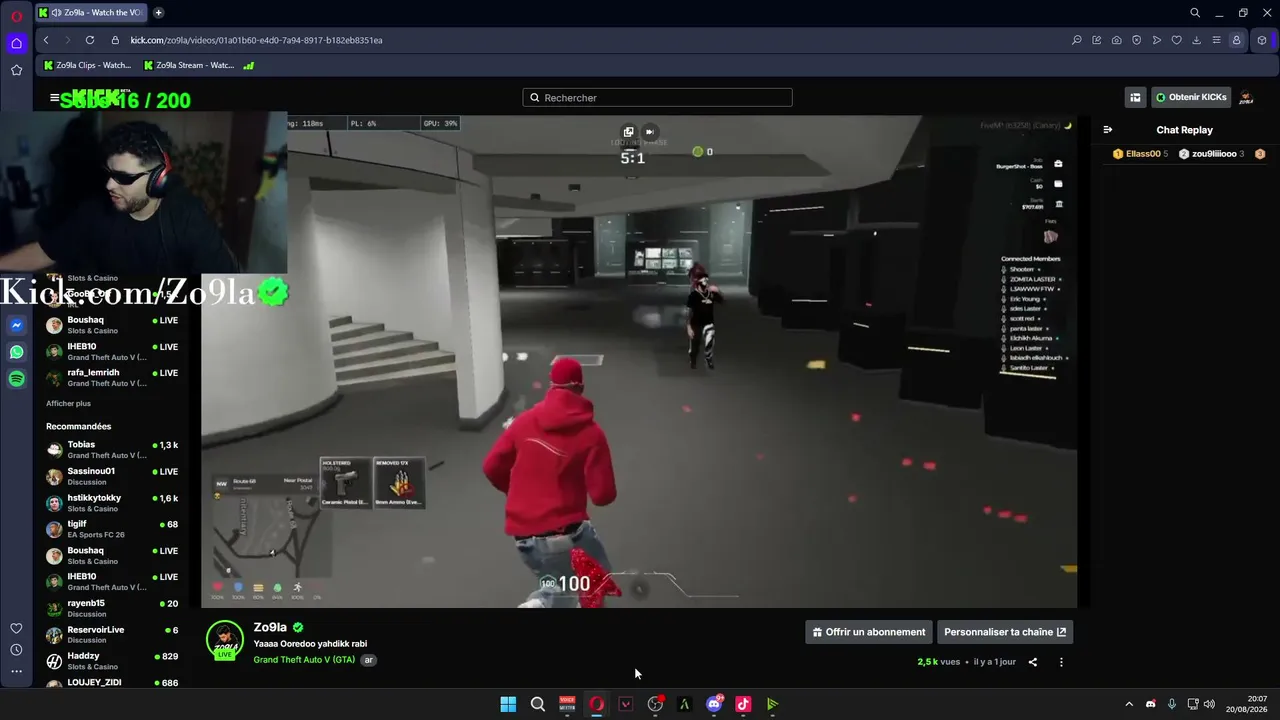Open search tabs magnifier in title bar
1280x720 pixels.
(x=1195, y=13)
